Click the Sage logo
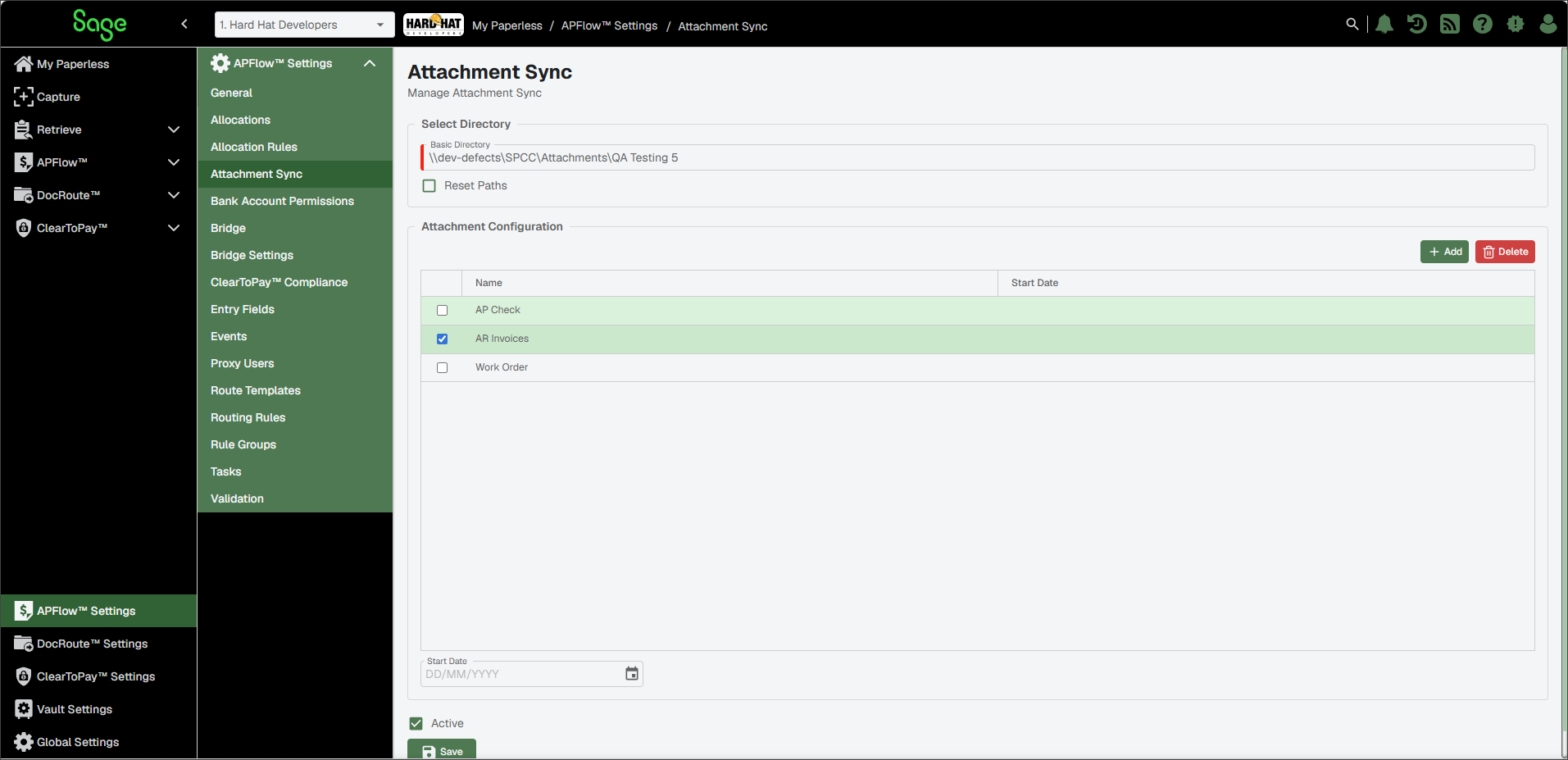The height and width of the screenshot is (760, 1568). coord(99,25)
